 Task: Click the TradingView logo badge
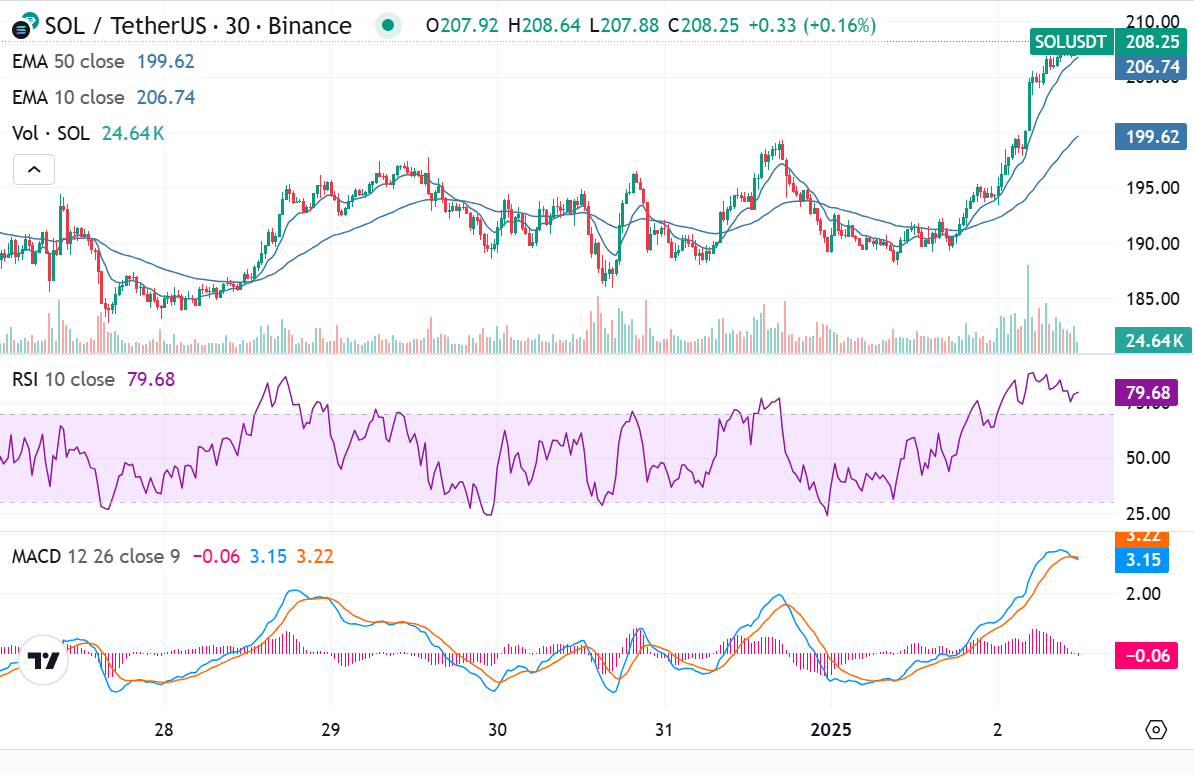[43, 660]
